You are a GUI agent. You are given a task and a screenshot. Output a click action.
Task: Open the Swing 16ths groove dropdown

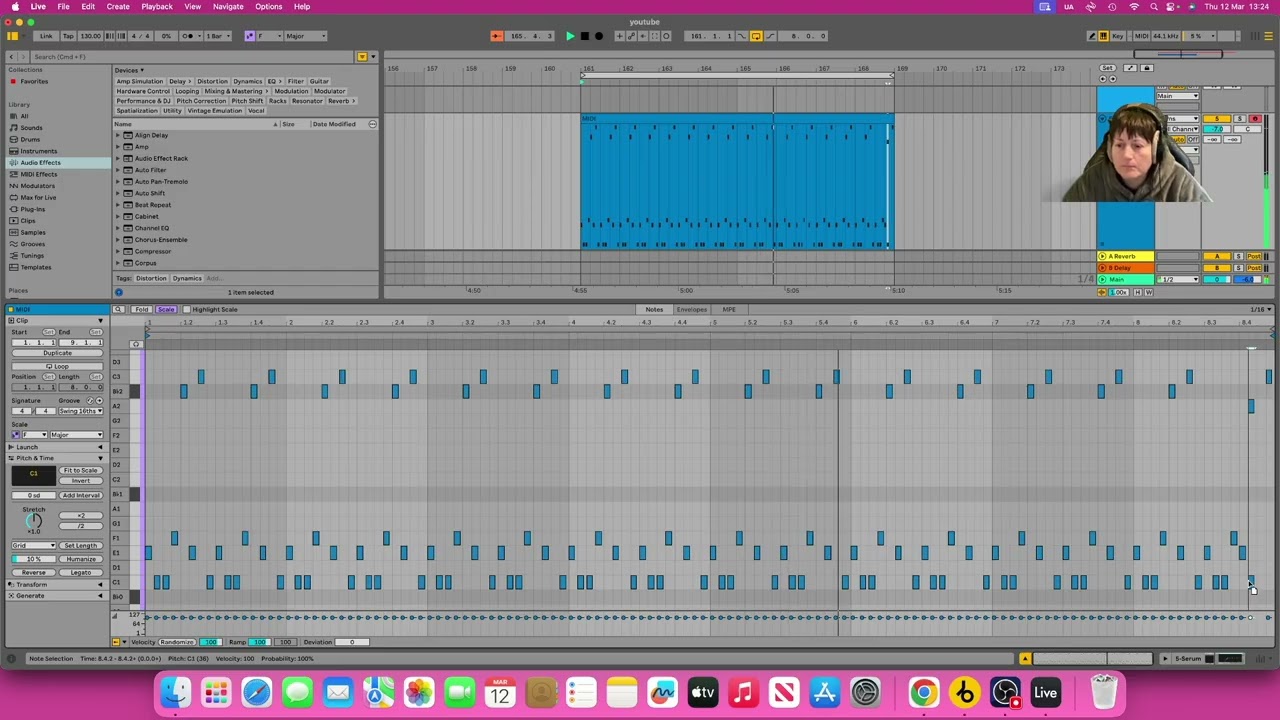point(81,411)
